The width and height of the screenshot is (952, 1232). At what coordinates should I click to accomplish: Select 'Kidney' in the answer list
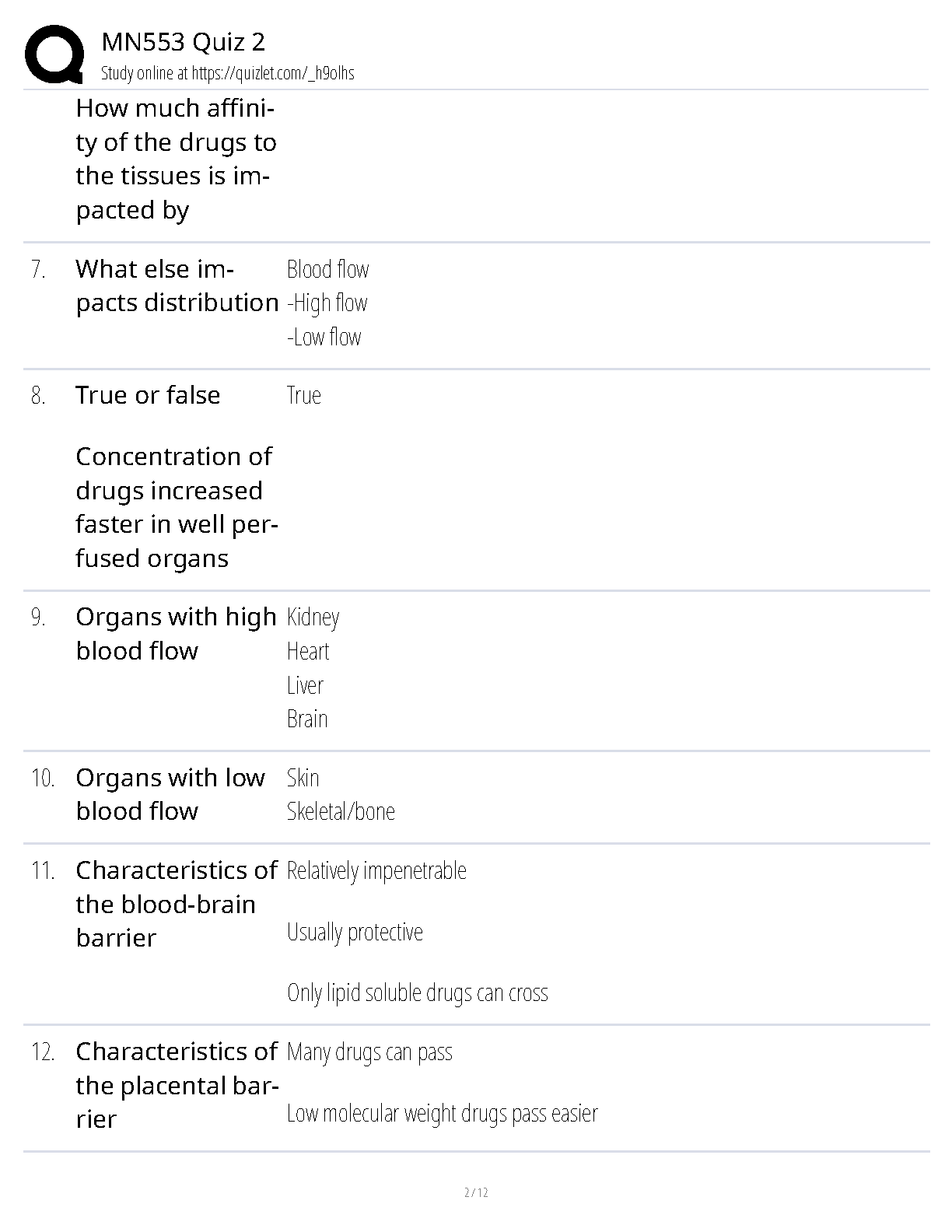pos(313,618)
